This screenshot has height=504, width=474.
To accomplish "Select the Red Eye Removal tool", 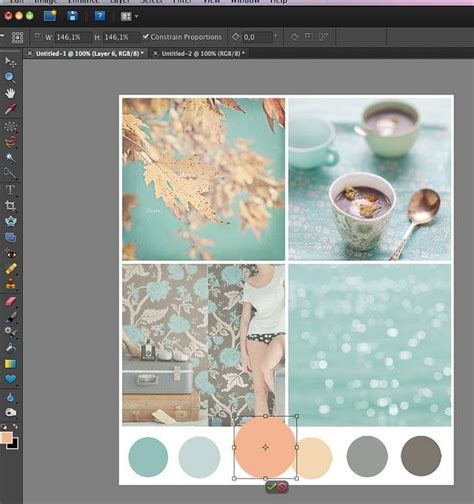I will point(10,254).
